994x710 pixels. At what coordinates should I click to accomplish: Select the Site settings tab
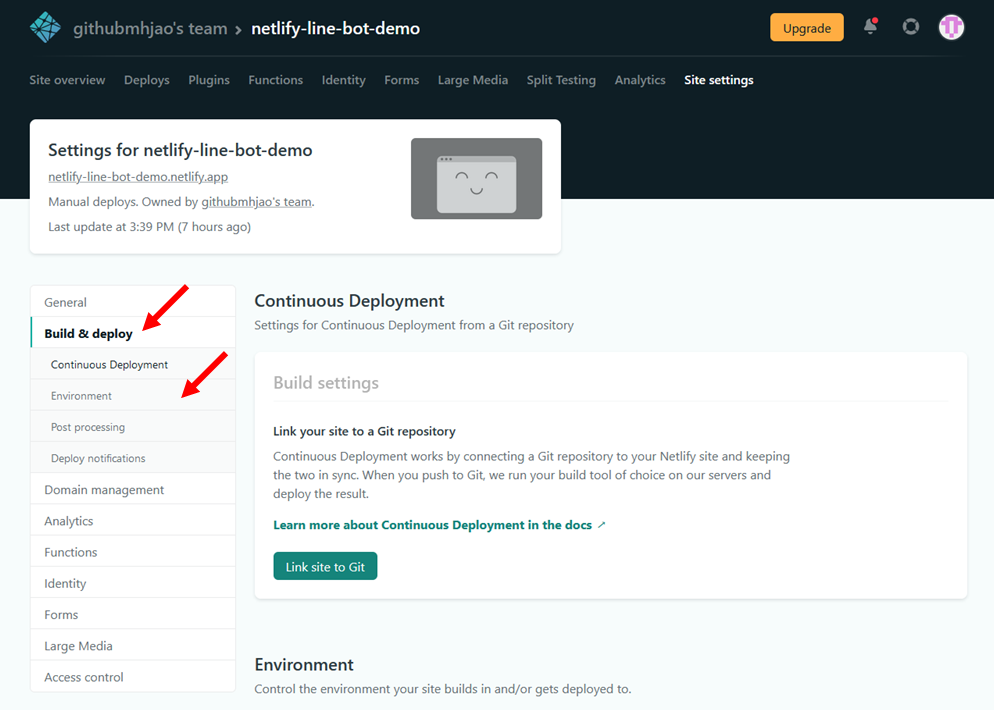(x=718, y=80)
